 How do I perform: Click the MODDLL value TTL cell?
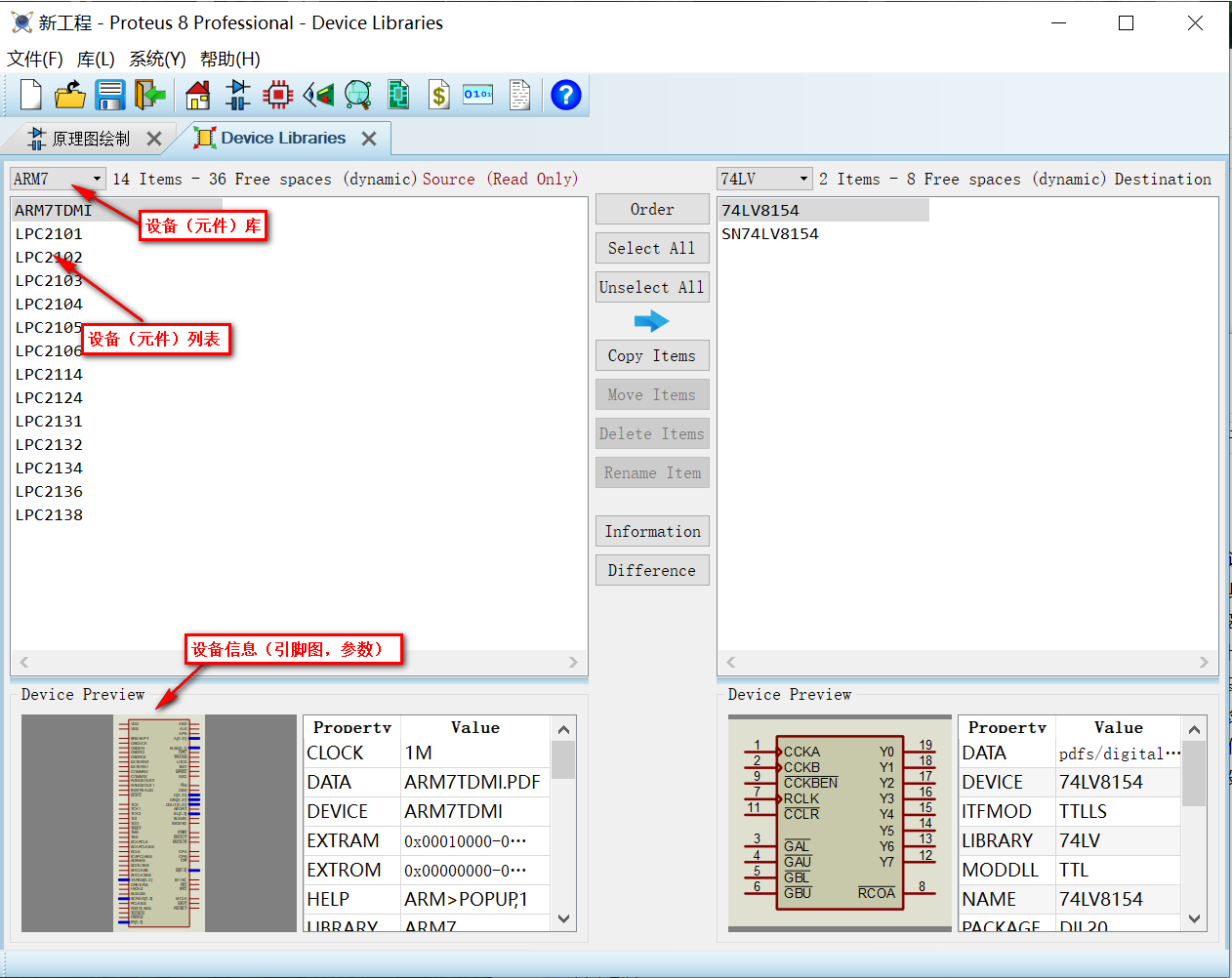pyautogui.click(x=1119, y=870)
